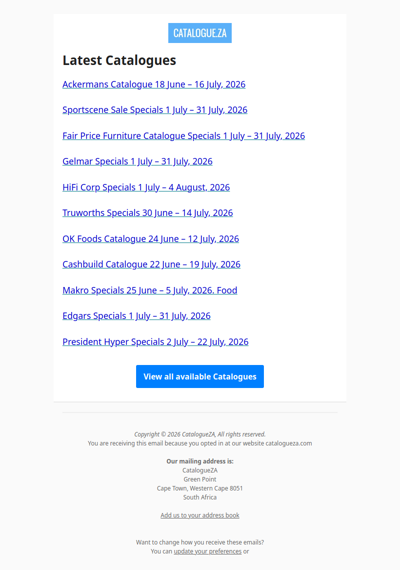Click update your preferences link
The height and width of the screenshot is (570, 400).
tap(208, 551)
